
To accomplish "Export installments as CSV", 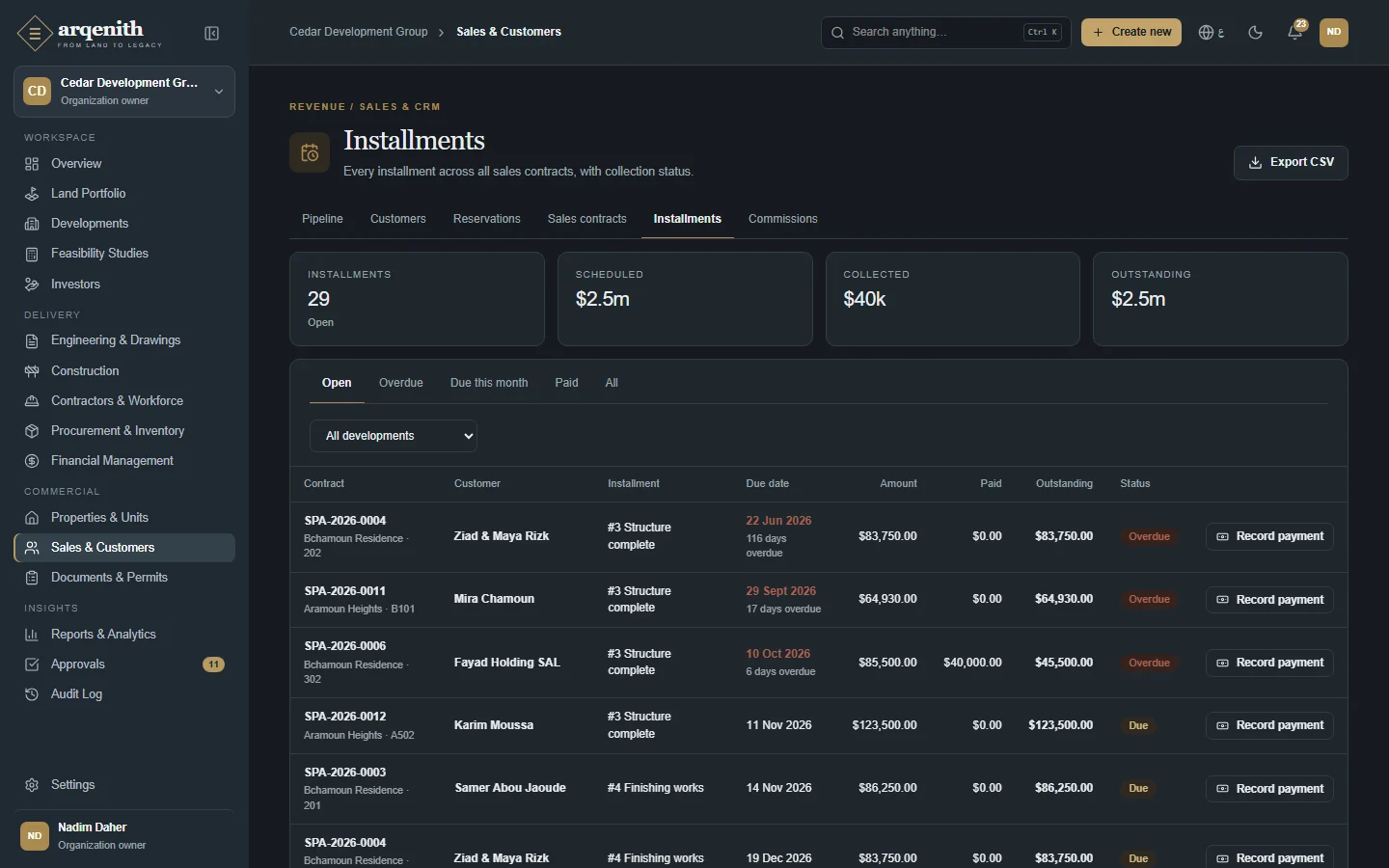I will pos(1291,163).
